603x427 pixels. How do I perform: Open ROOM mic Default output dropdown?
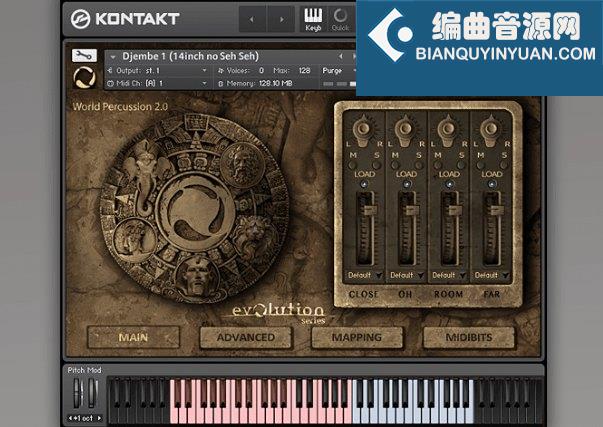(x=449, y=275)
